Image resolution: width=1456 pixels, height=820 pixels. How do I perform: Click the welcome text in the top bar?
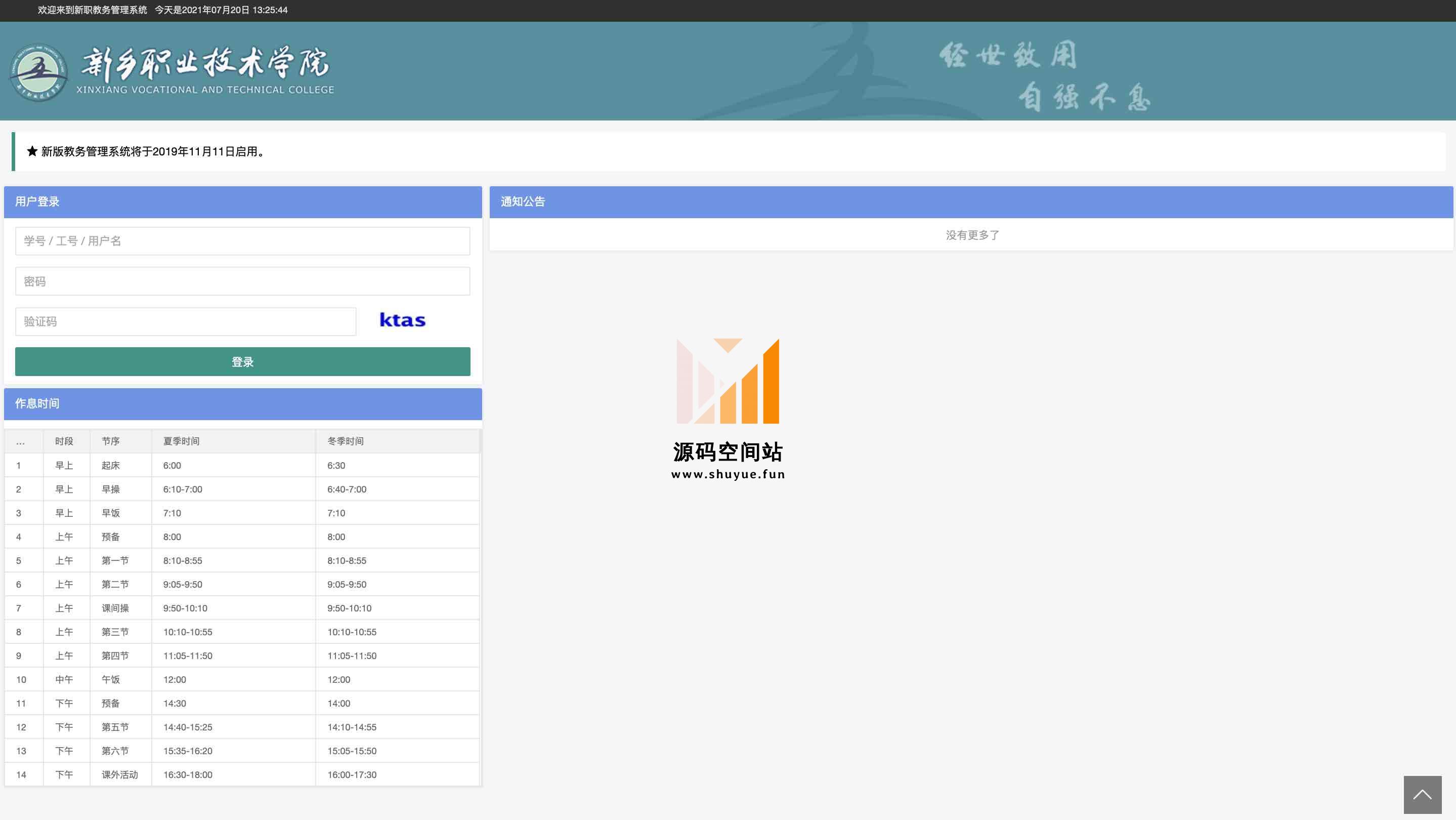pos(92,10)
